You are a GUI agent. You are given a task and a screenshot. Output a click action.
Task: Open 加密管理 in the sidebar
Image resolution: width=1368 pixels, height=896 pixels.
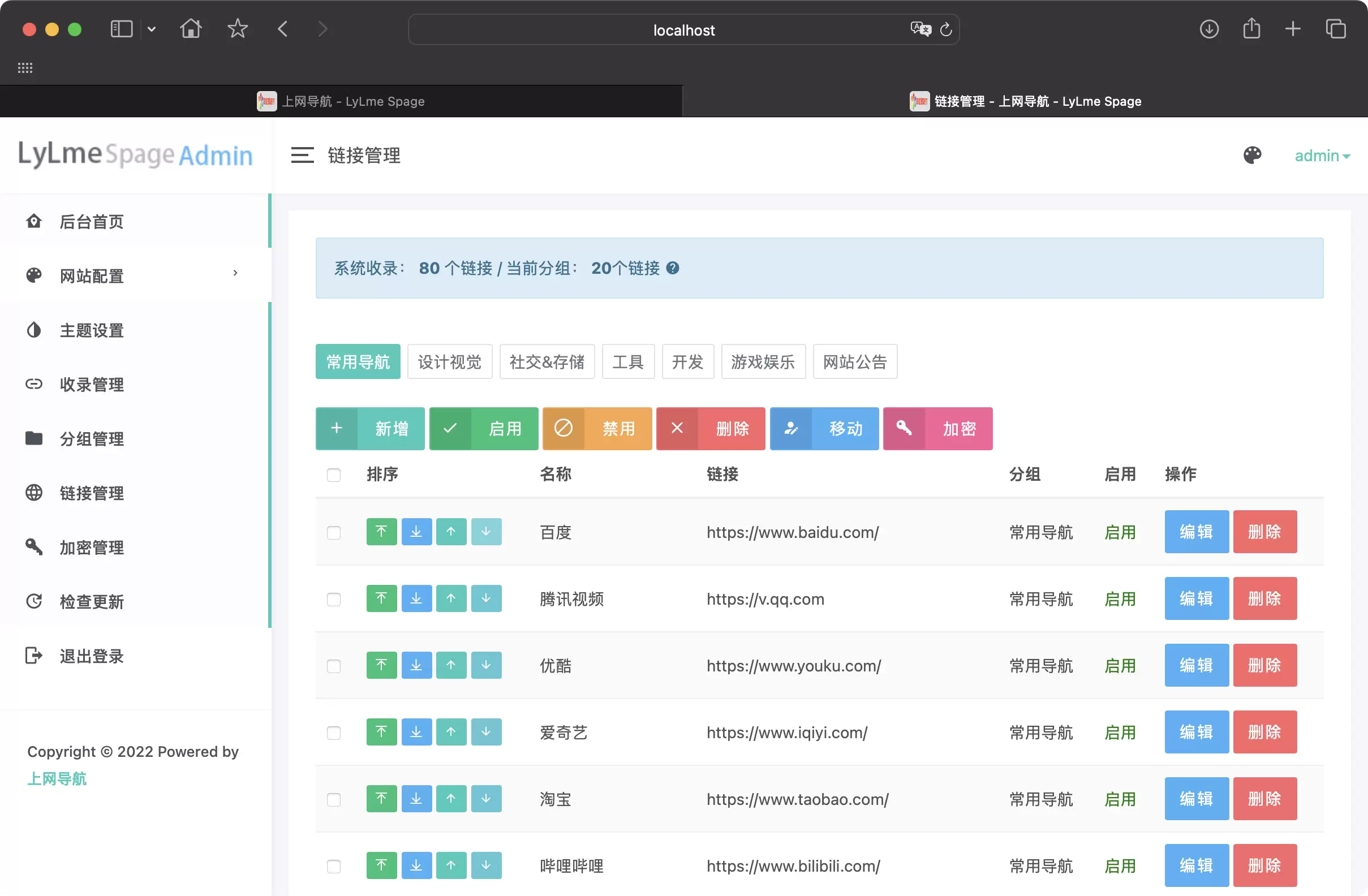coord(92,547)
